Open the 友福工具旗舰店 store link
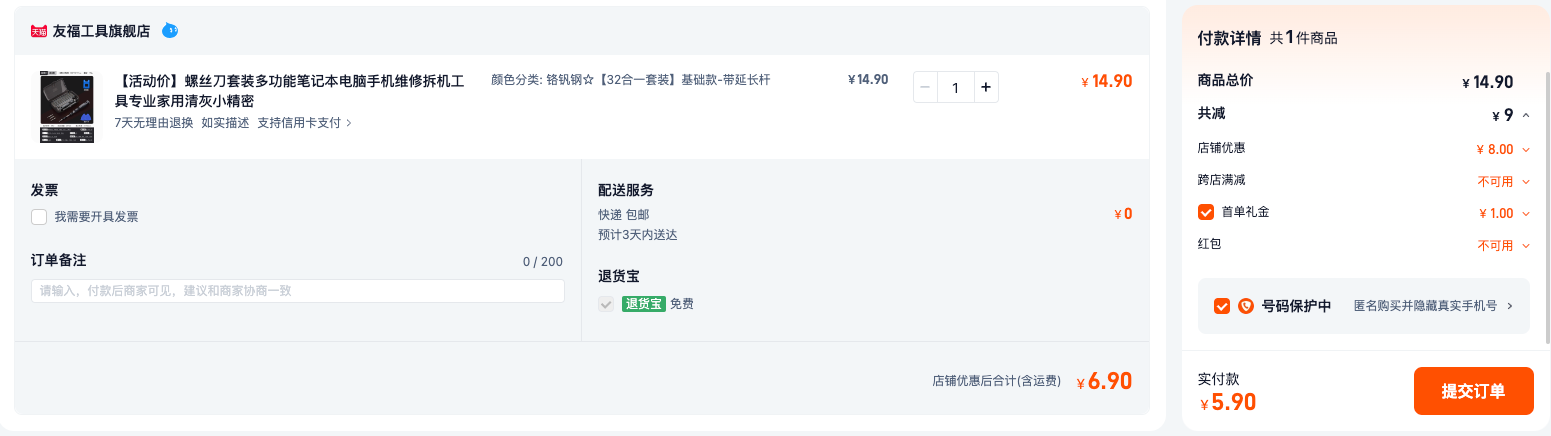1551x436 pixels. [x=101, y=31]
